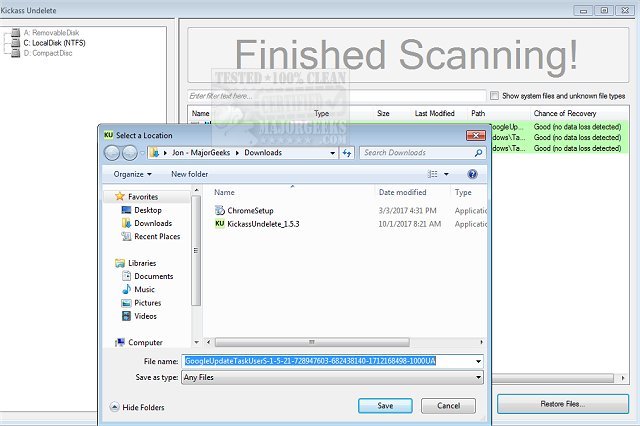Click the Music note icon
The image size is (640, 426).
[x=127, y=289]
